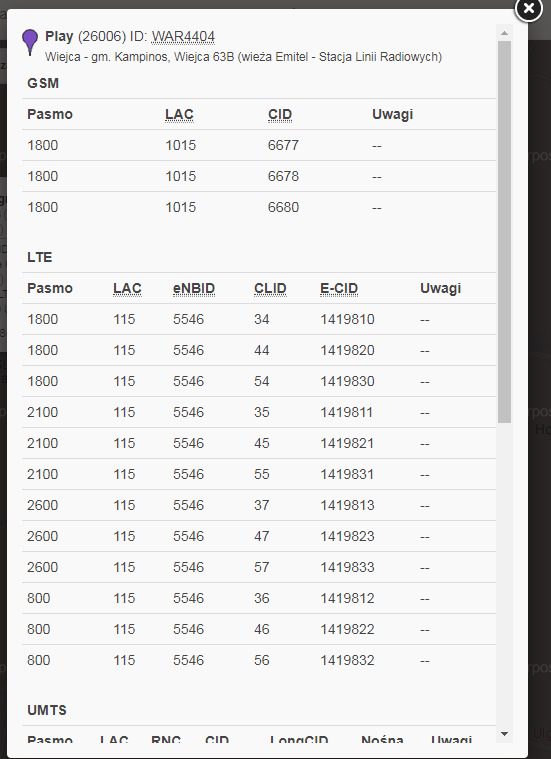
Task: Click the LTE eNBID column header
Action: (194, 288)
